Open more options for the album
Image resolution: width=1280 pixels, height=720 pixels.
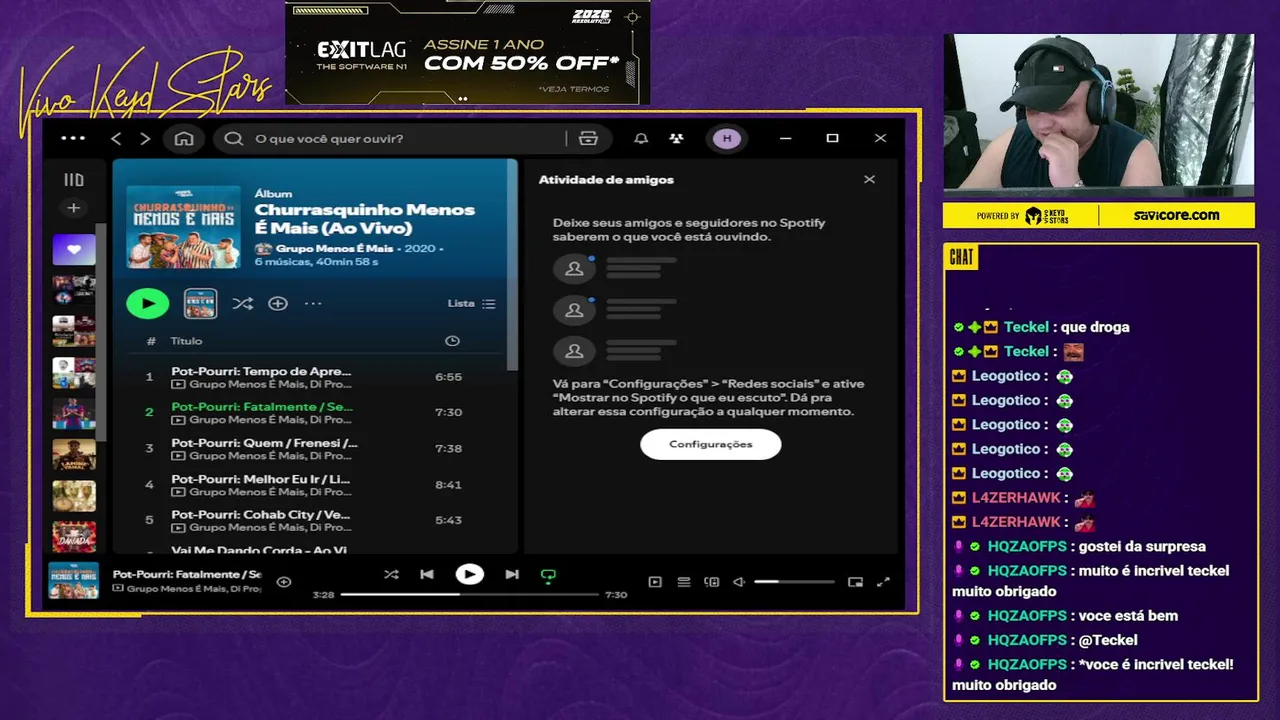[313, 303]
